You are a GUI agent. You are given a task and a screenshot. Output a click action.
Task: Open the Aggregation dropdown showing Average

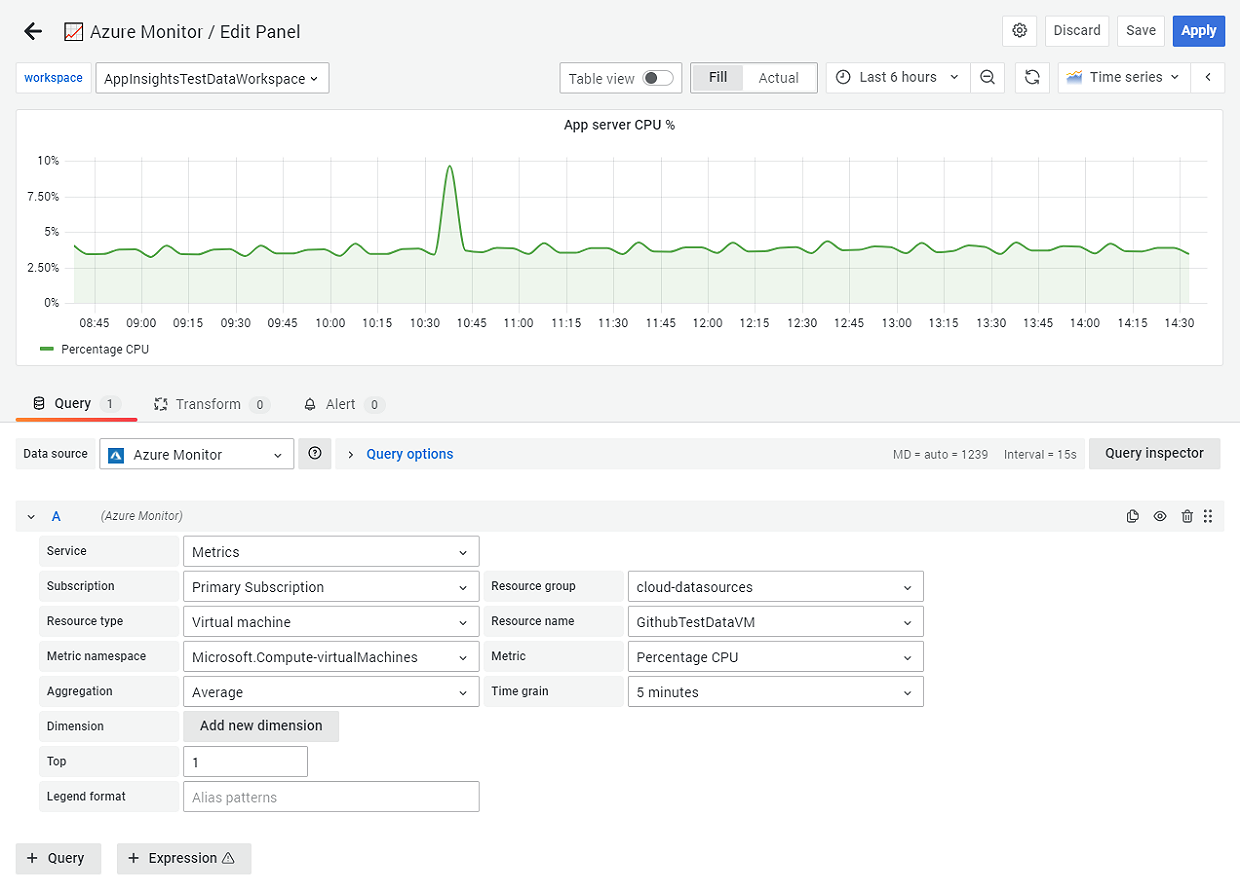[331, 691]
